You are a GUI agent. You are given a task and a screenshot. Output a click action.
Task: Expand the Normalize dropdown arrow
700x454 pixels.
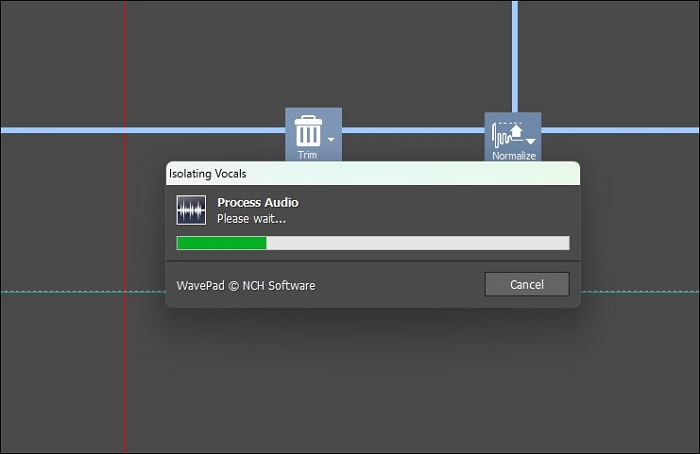pyautogui.click(x=531, y=142)
